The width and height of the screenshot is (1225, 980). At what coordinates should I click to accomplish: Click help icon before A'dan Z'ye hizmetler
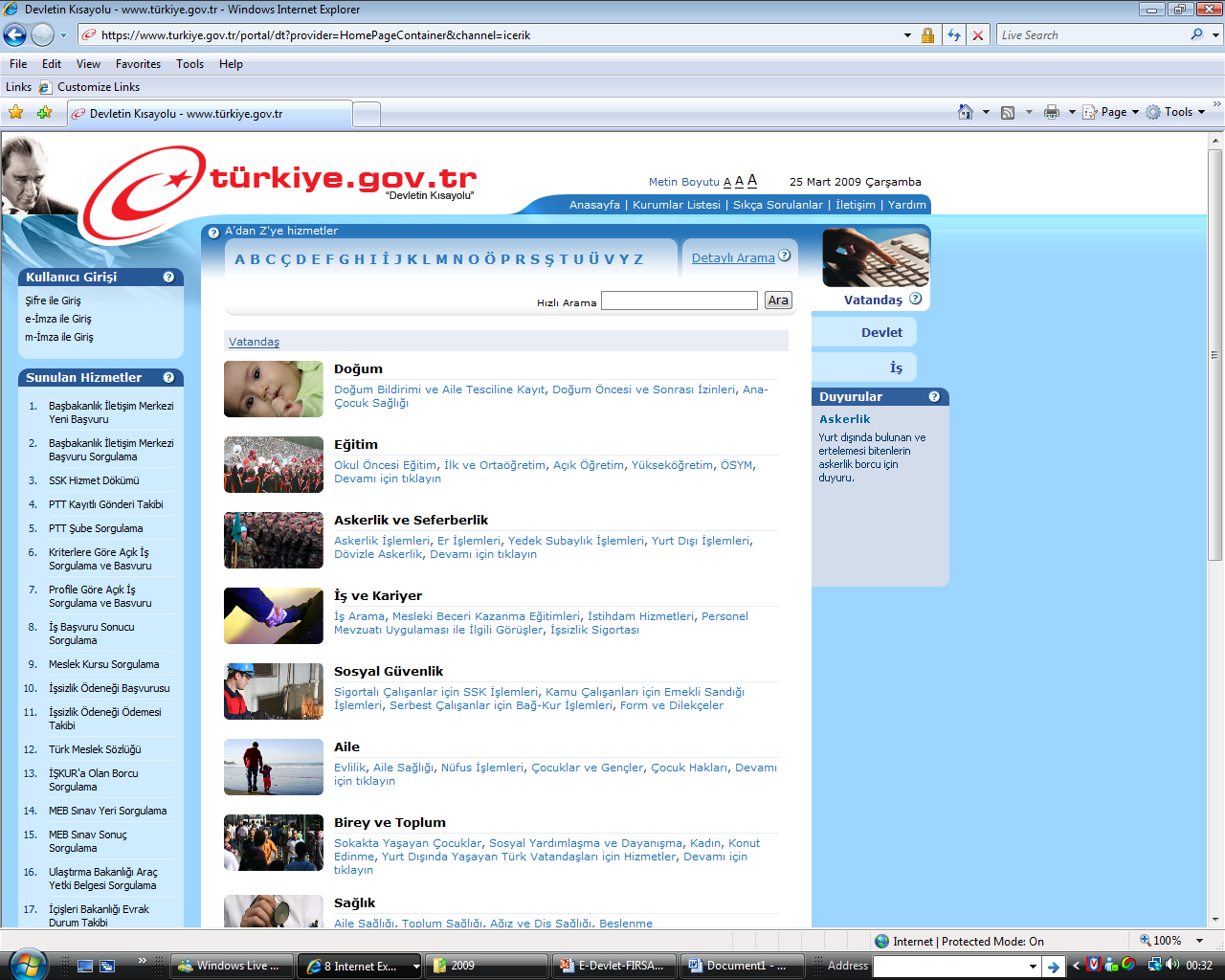point(213,233)
